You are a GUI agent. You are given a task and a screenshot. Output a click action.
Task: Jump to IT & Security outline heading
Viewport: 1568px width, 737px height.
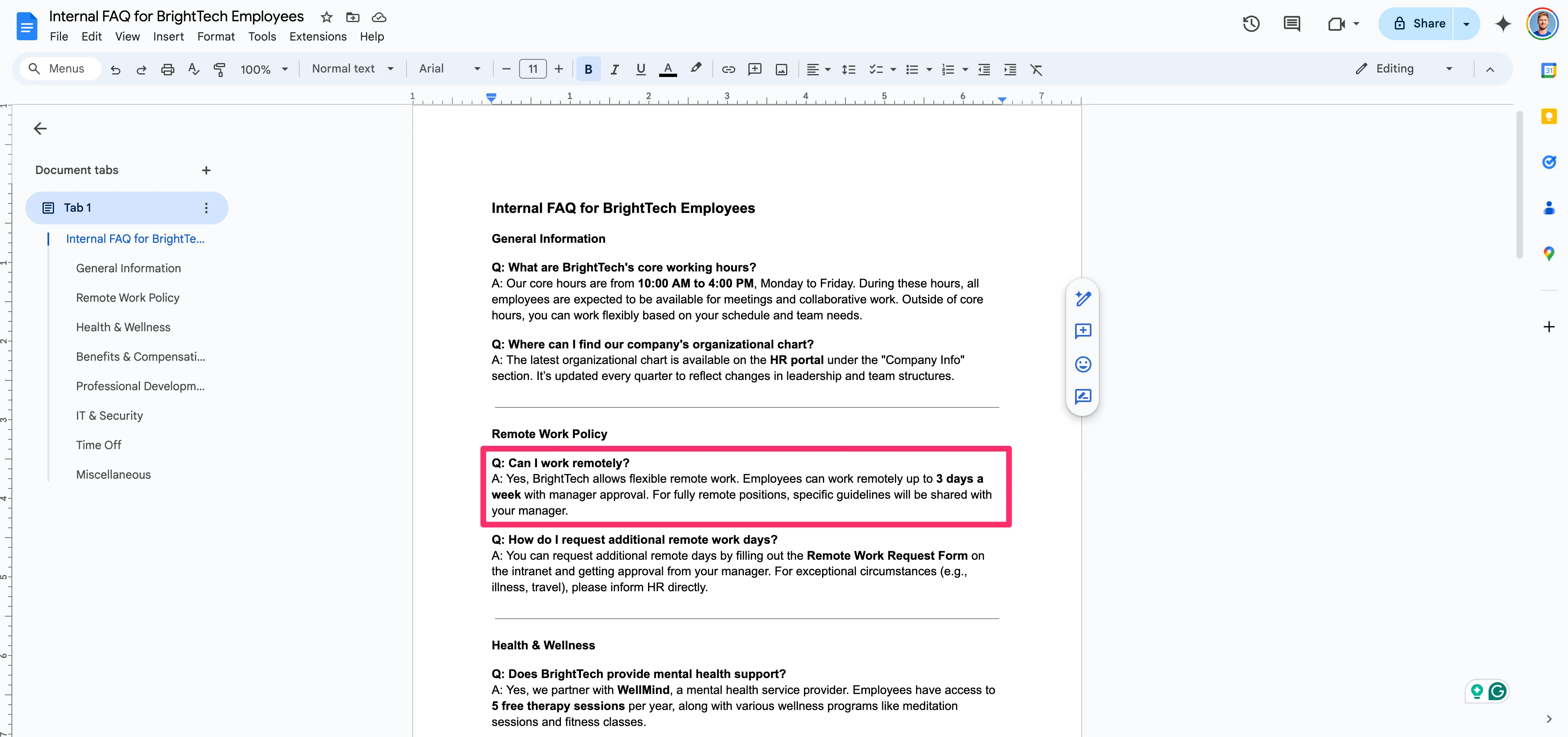click(x=110, y=416)
